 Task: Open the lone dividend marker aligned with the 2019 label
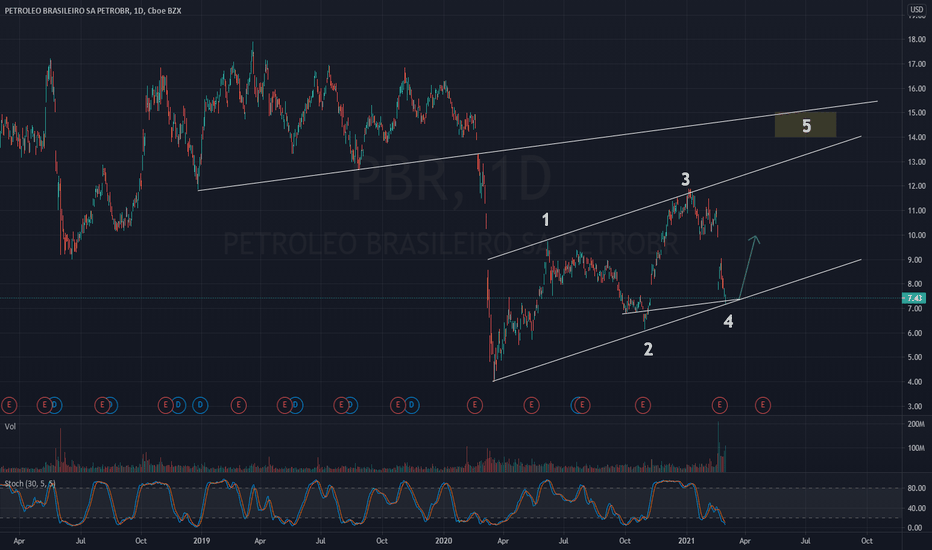tap(200, 406)
